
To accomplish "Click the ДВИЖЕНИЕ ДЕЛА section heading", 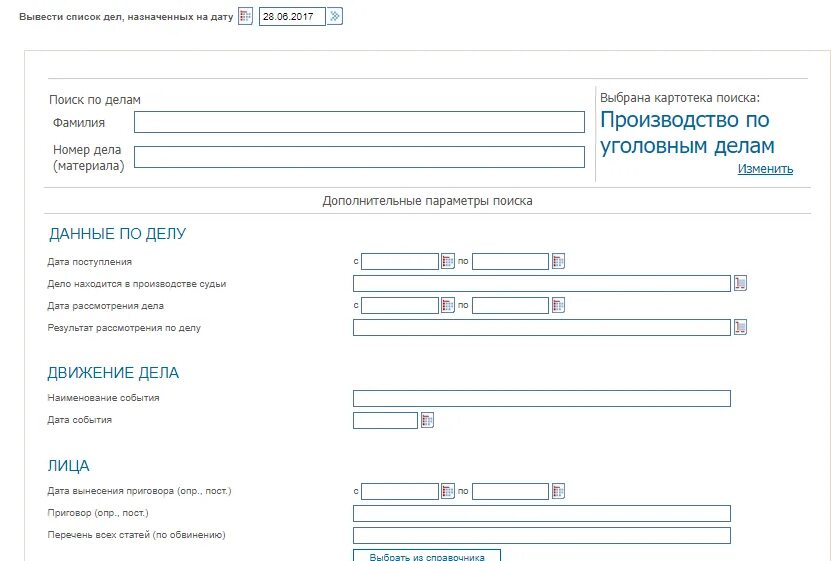I will pyautogui.click(x=113, y=373).
